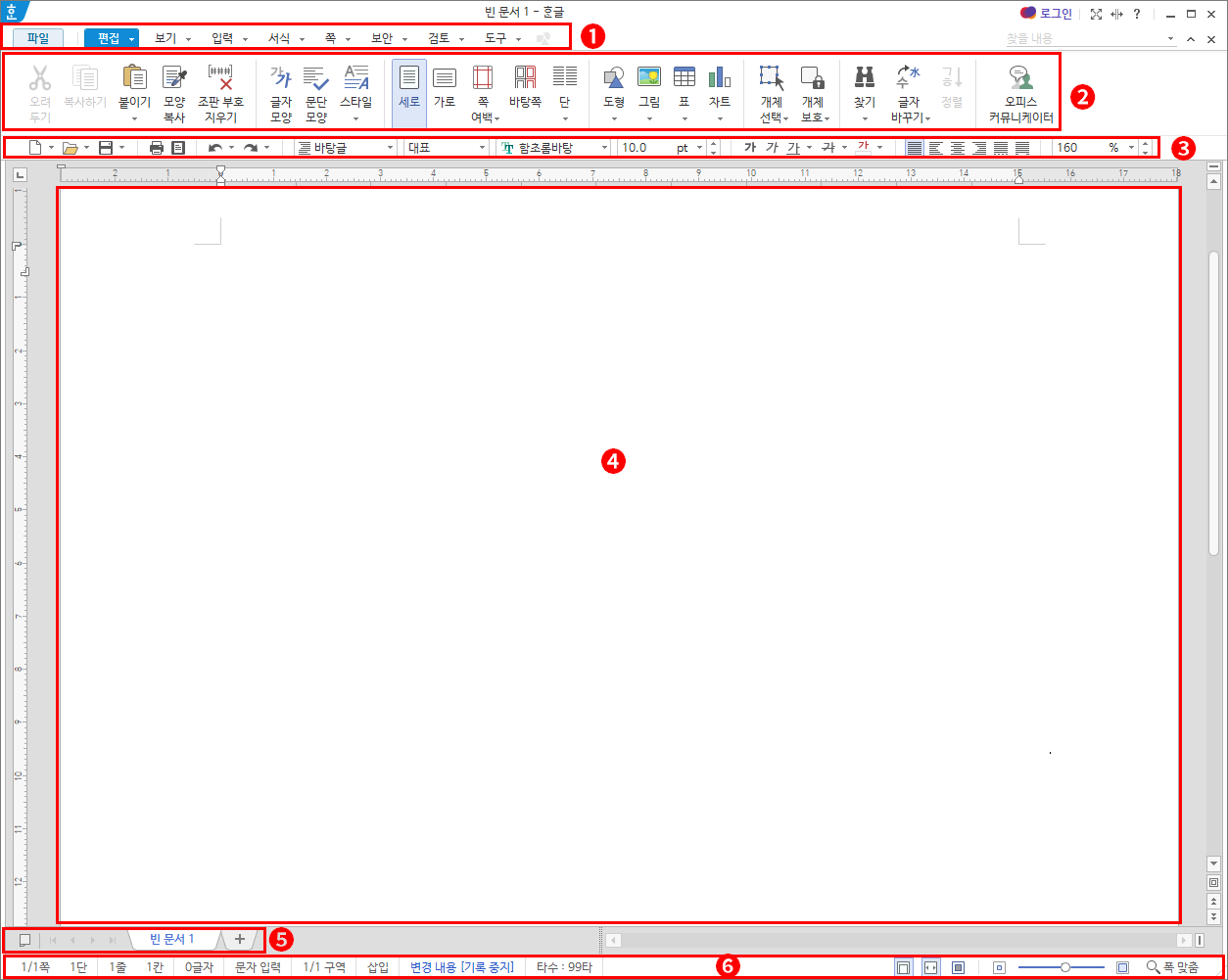
Task: Open the 파일 menu
Action: click(38, 38)
